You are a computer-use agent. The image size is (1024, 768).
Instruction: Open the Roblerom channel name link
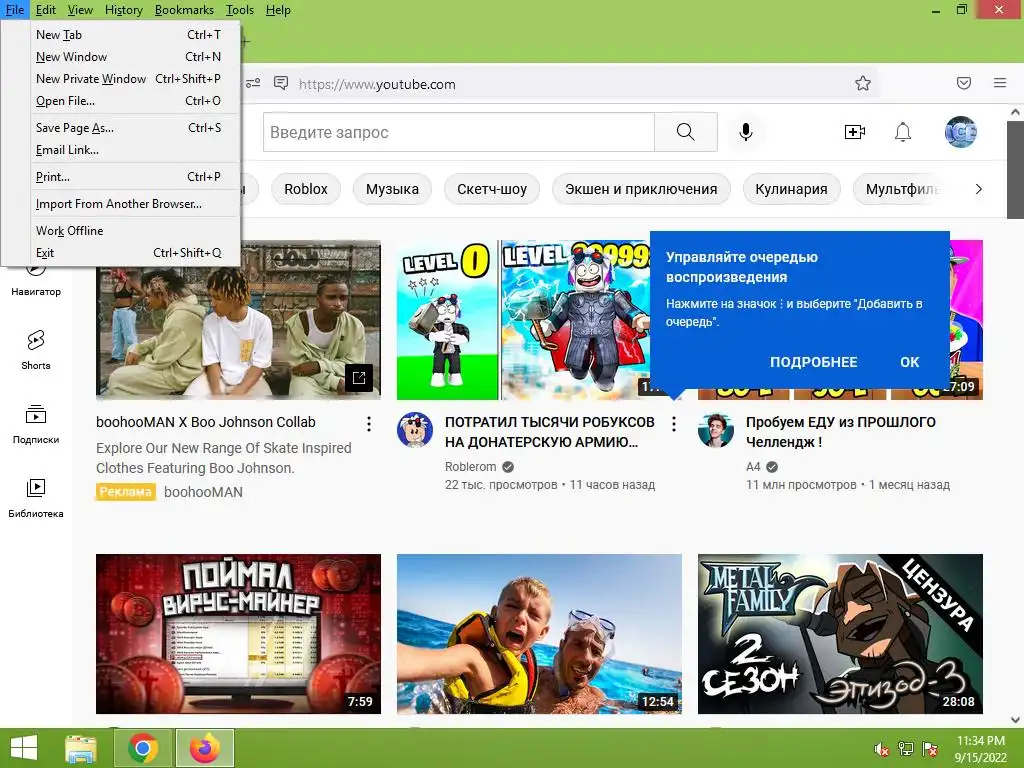pos(470,466)
